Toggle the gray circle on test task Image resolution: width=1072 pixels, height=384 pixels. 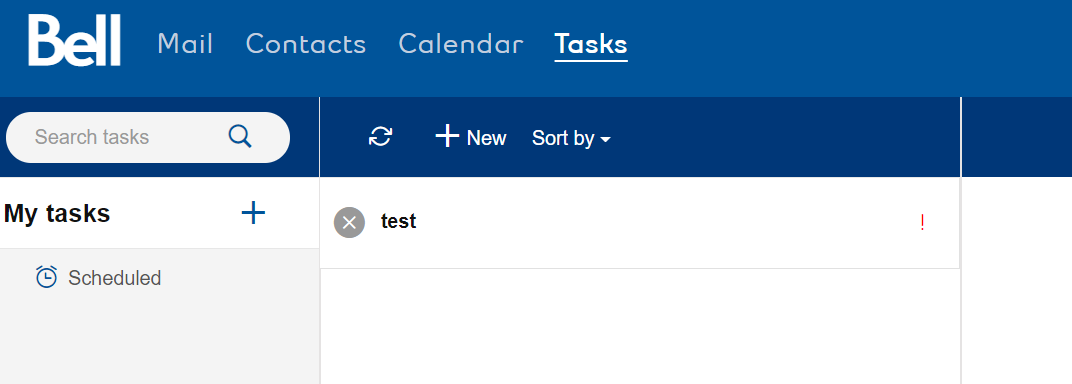[349, 222]
